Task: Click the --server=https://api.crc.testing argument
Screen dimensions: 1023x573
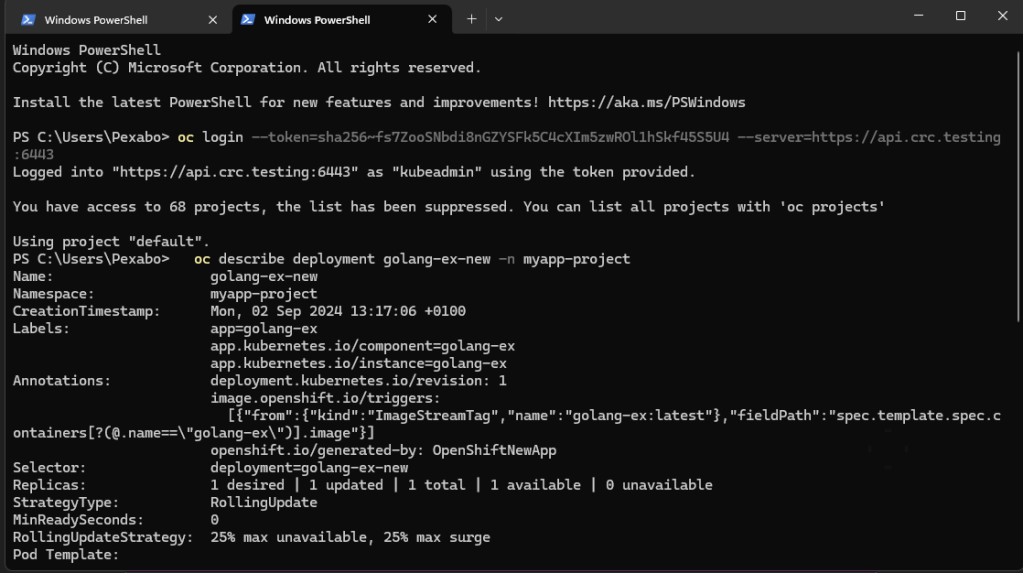Action: click(x=869, y=137)
